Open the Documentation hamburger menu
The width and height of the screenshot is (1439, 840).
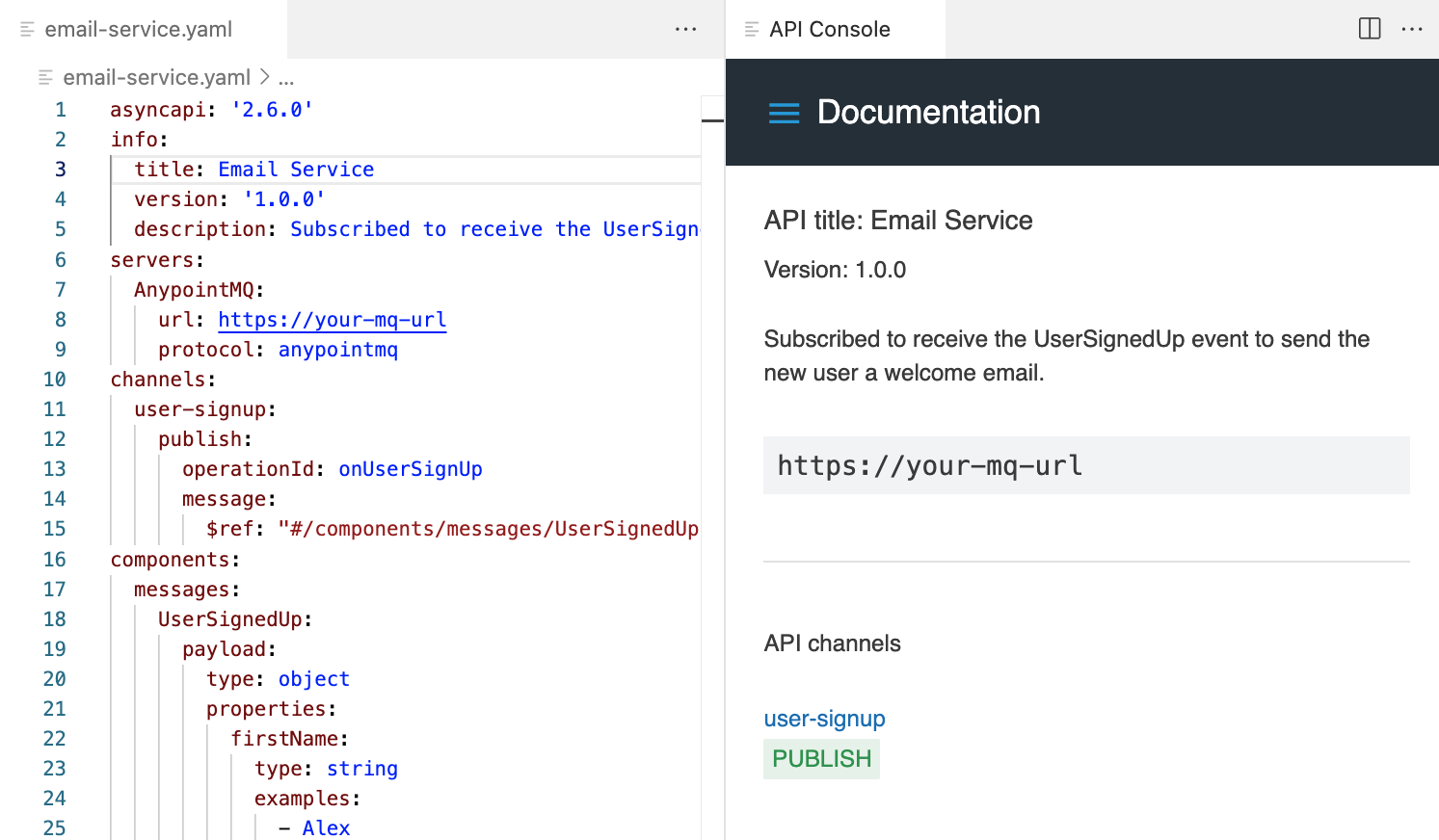(x=784, y=113)
